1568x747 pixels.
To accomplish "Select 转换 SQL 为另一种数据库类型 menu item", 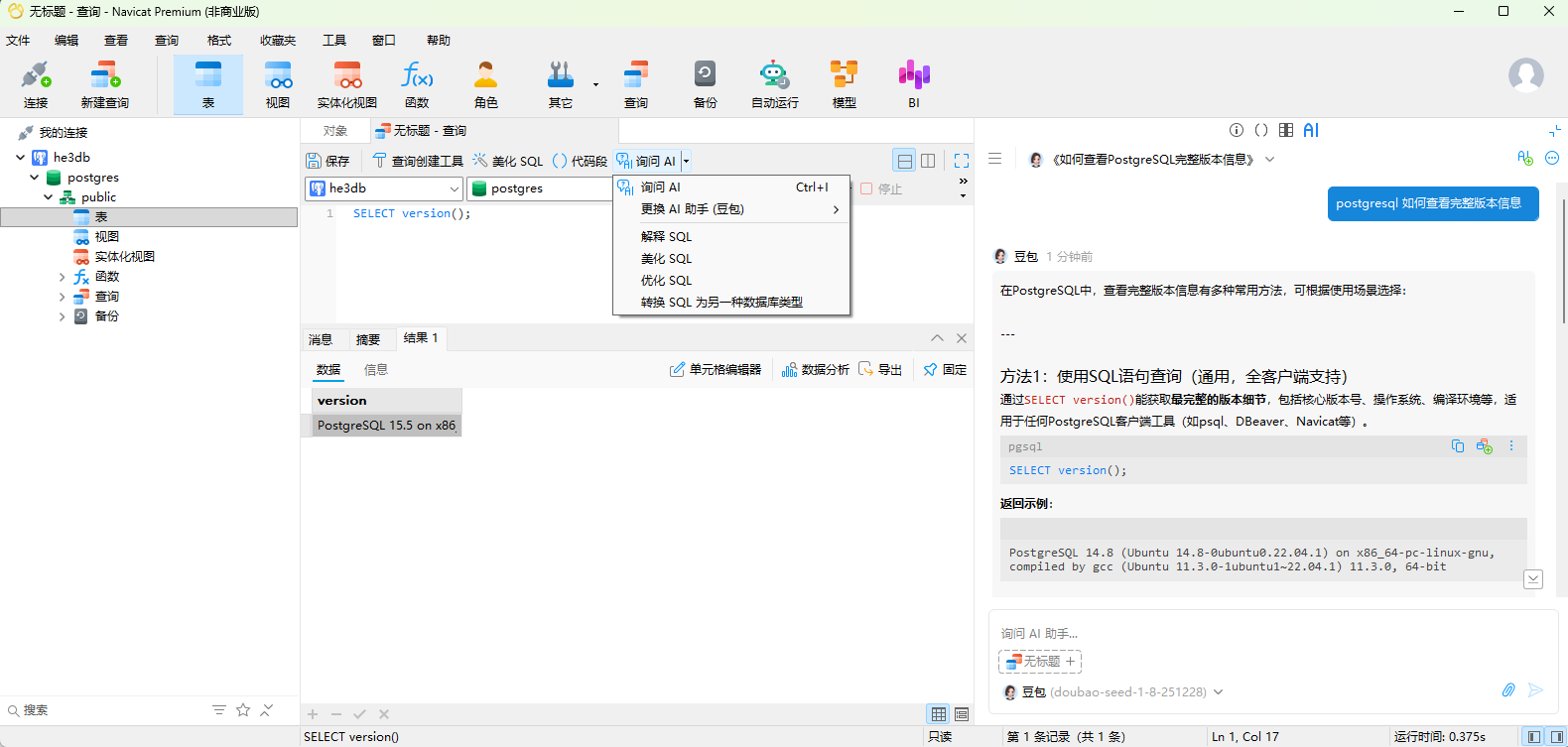I will (x=731, y=302).
